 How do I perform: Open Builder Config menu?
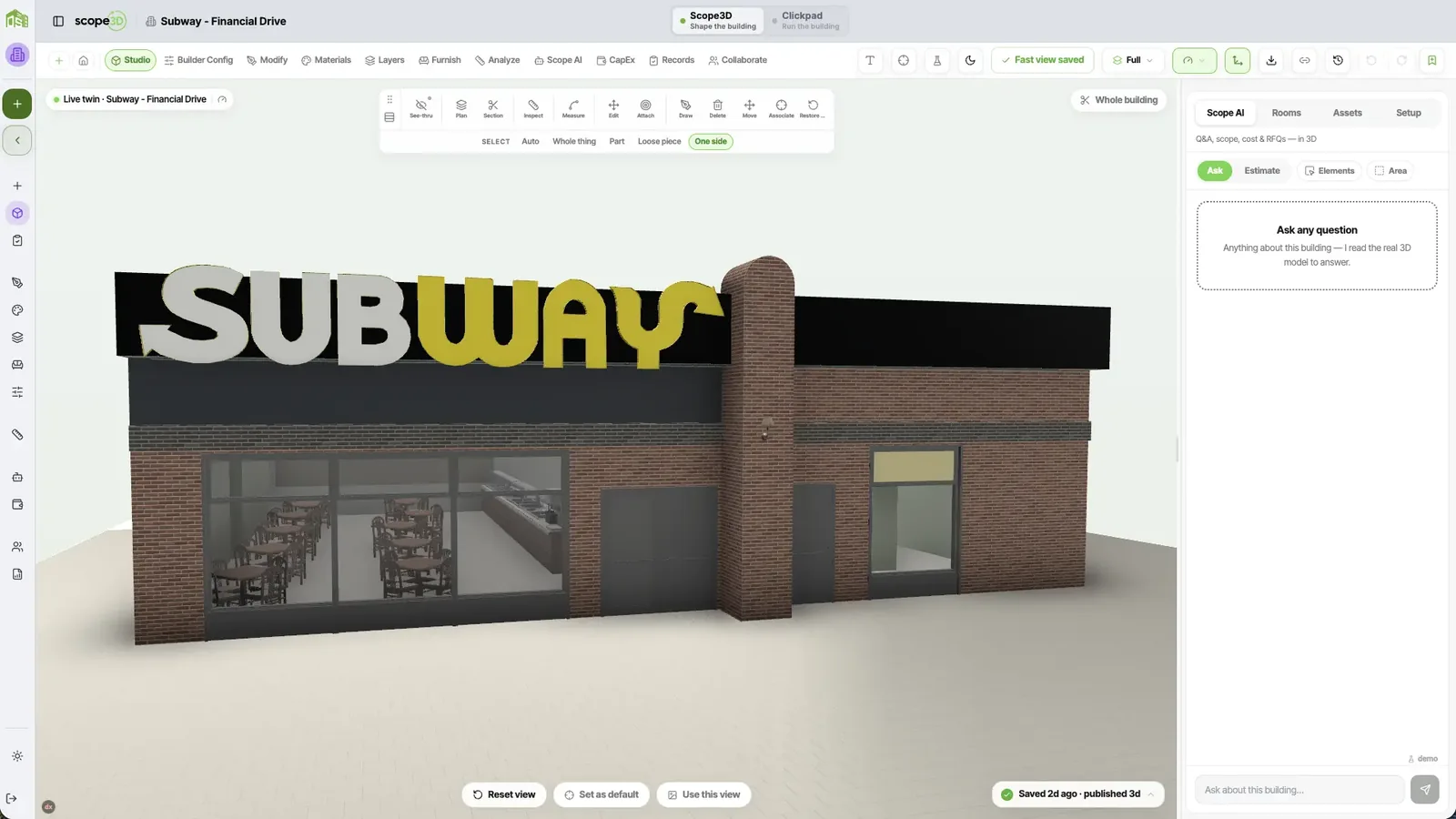point(198,60)
